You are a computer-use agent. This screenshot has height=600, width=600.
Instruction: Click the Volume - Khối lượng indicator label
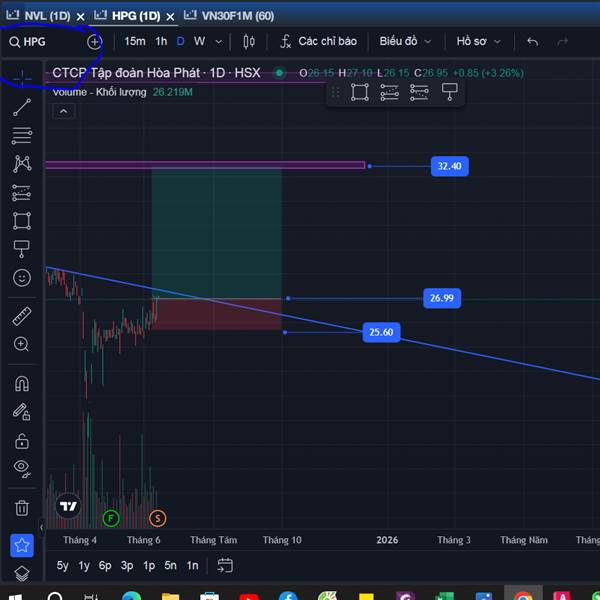tap(99, 92)
